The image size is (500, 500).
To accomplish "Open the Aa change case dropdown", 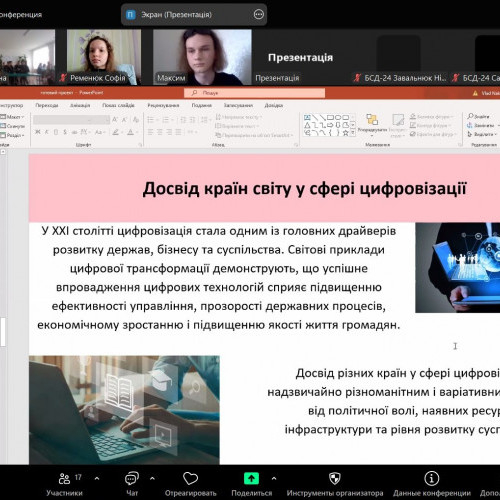I will coord(100,132).
